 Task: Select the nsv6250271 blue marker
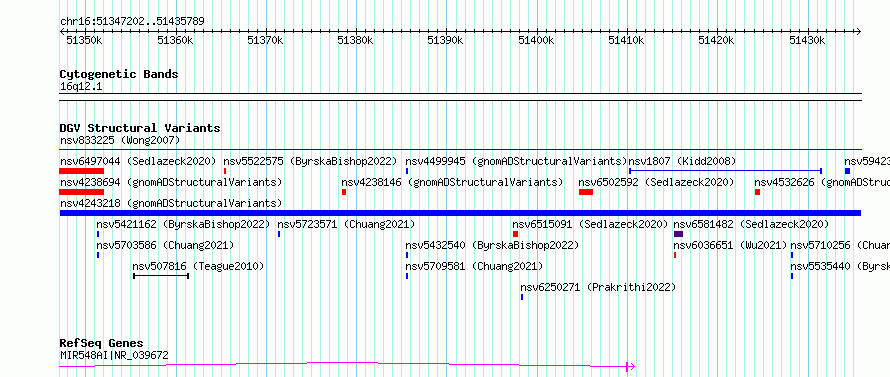click(522, 297)
